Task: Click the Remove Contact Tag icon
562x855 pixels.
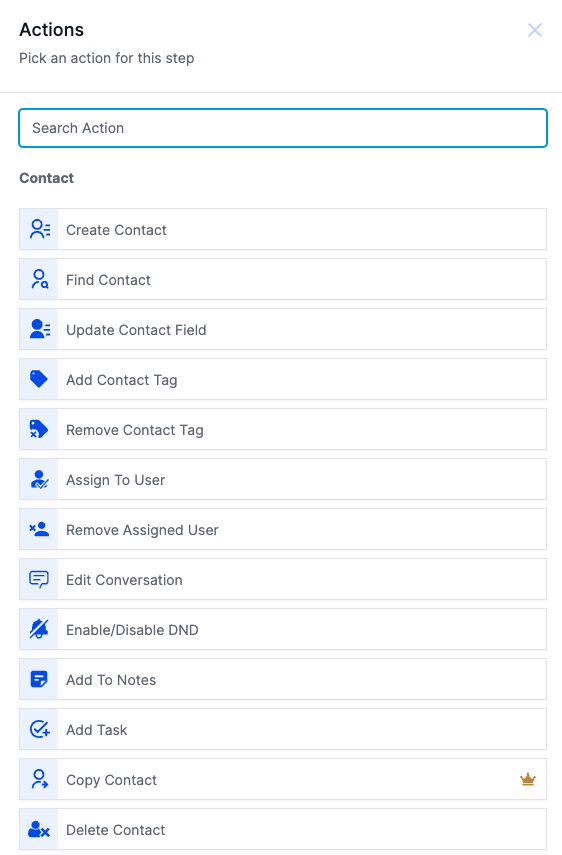Action: coord(39,430)
